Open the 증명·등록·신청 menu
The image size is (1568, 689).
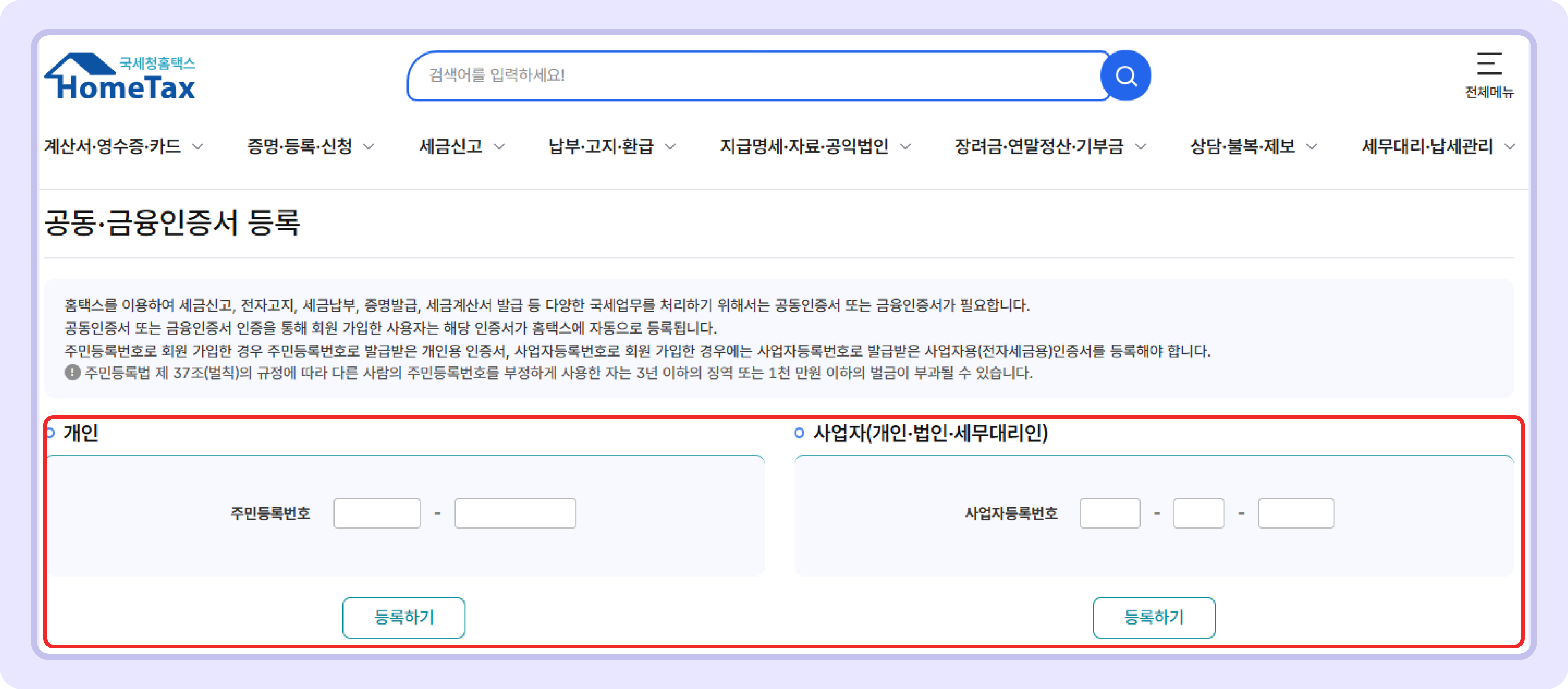click(x=300, y=147)
